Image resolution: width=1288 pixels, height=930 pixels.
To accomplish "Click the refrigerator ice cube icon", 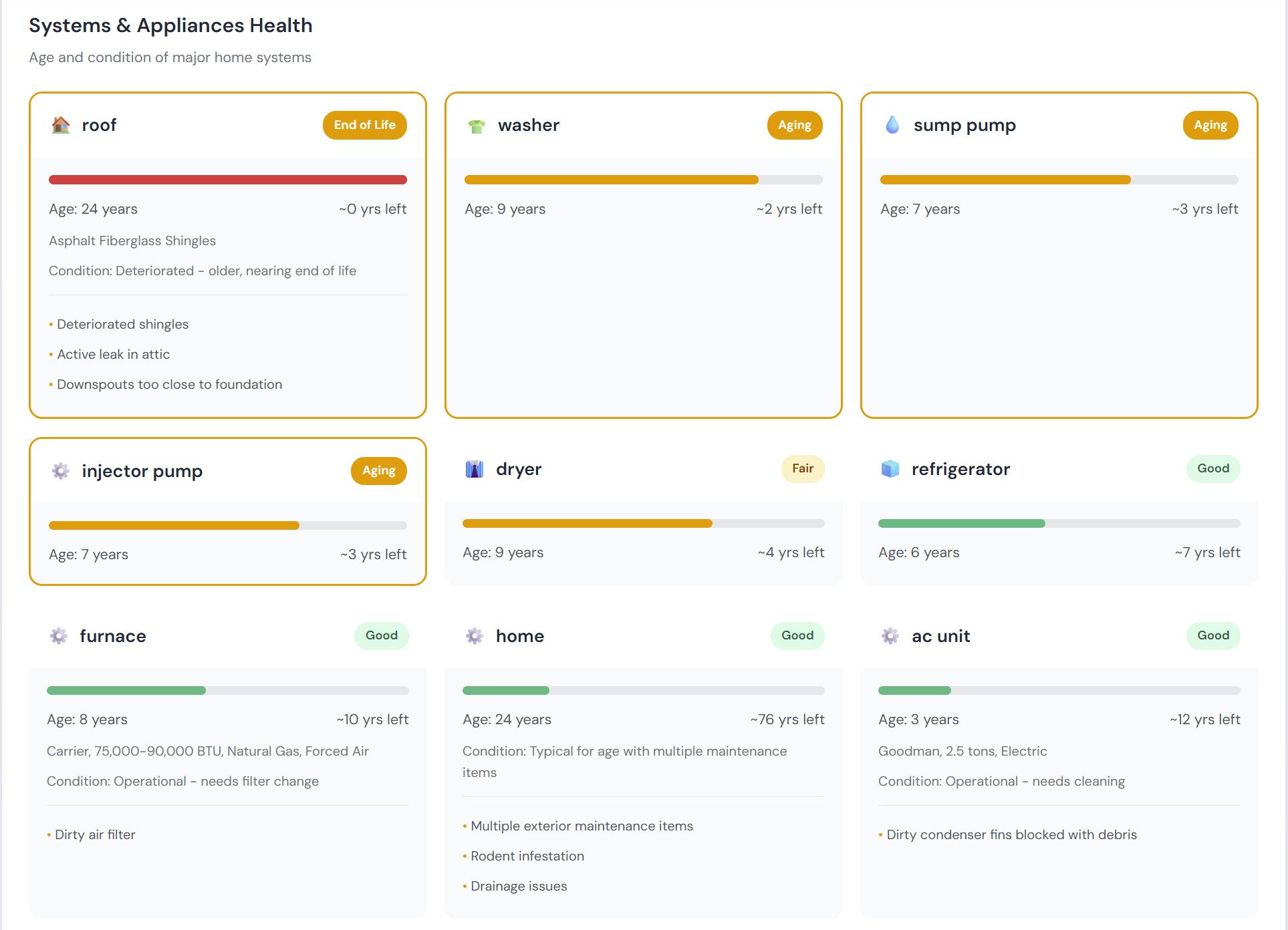I will (890, 469).
